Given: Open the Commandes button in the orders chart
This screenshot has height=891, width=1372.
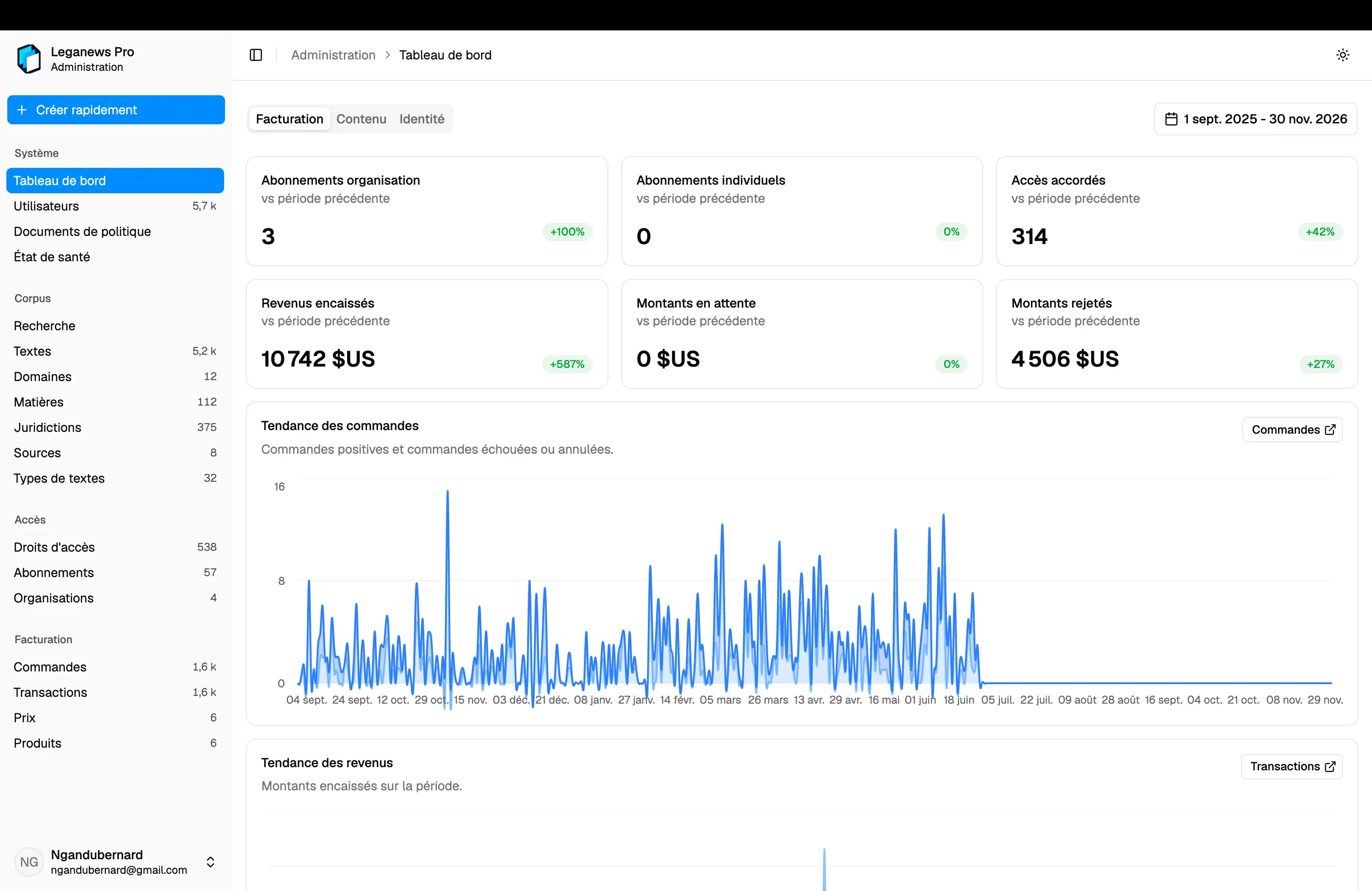Looking at the screenshot, I should click(1293, 429).
